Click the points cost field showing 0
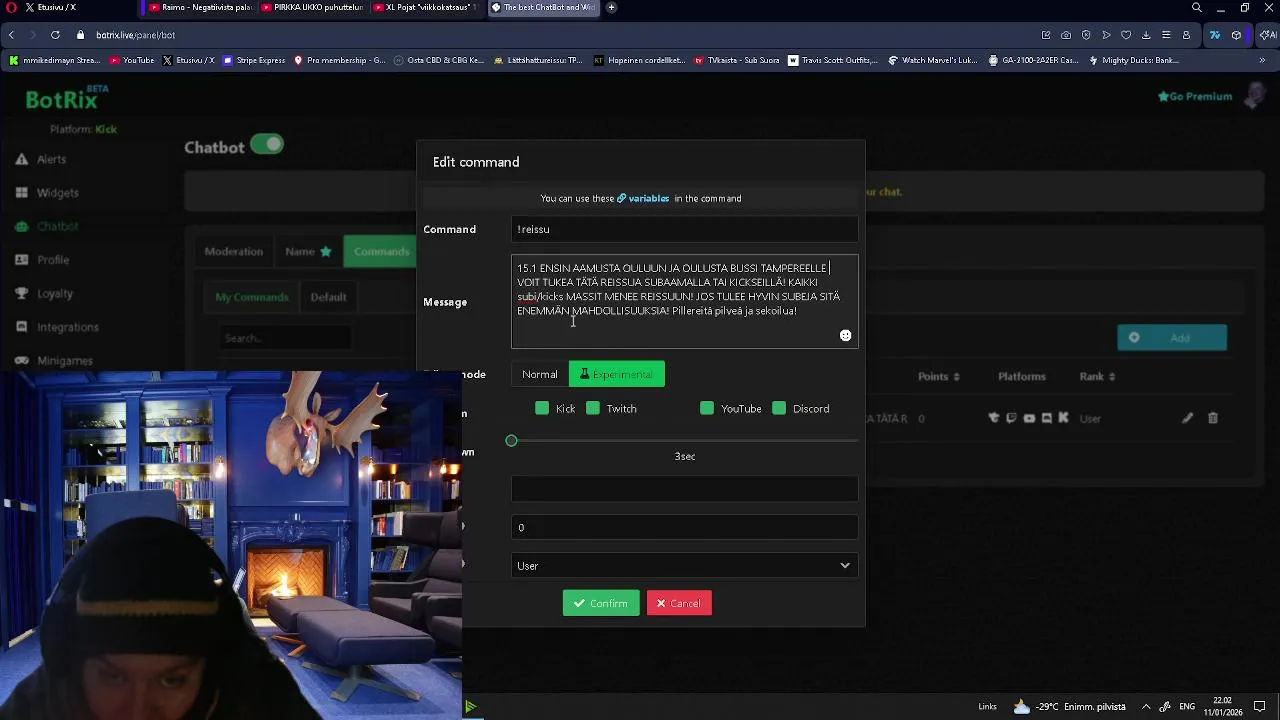The width and height of the screenshot is (1280, 720). (x=684, y=527)
